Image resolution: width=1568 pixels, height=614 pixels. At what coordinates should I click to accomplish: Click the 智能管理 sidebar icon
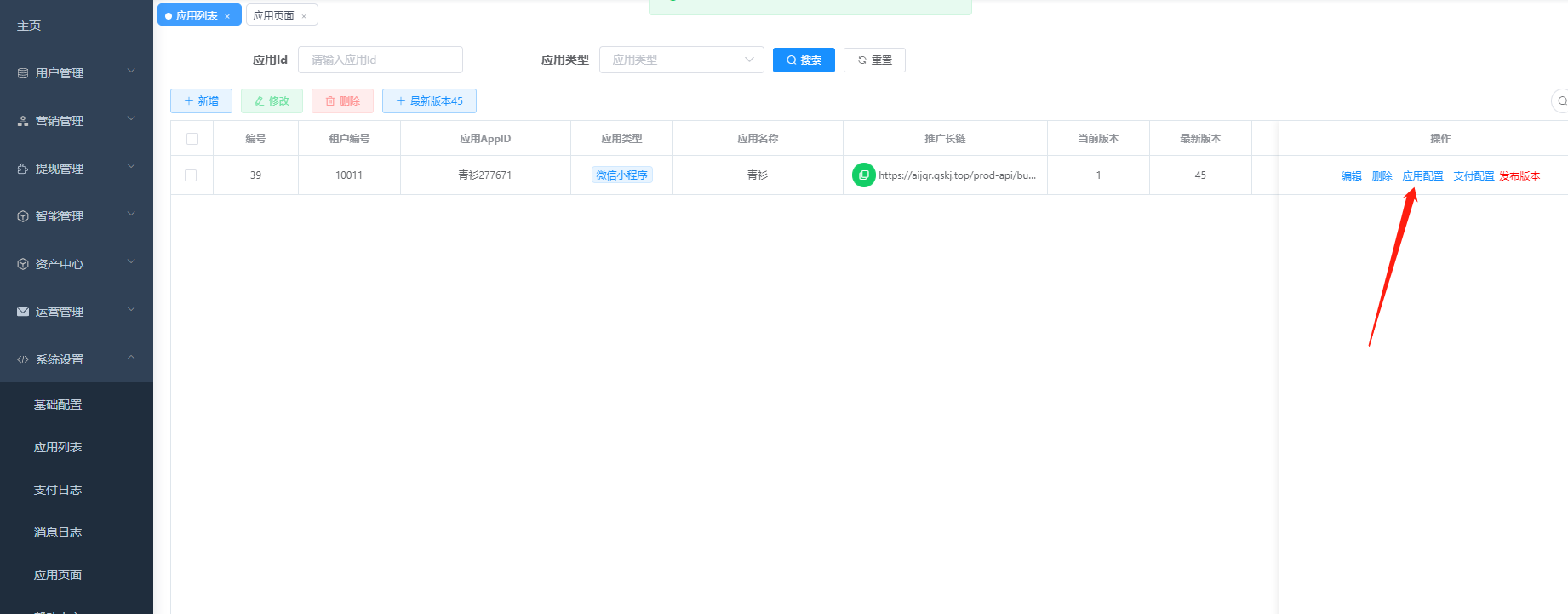(x=23, y=216)
